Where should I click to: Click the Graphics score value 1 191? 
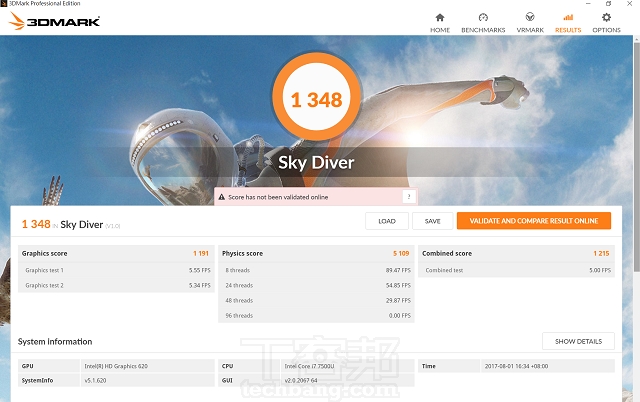(x=201, y=253)
